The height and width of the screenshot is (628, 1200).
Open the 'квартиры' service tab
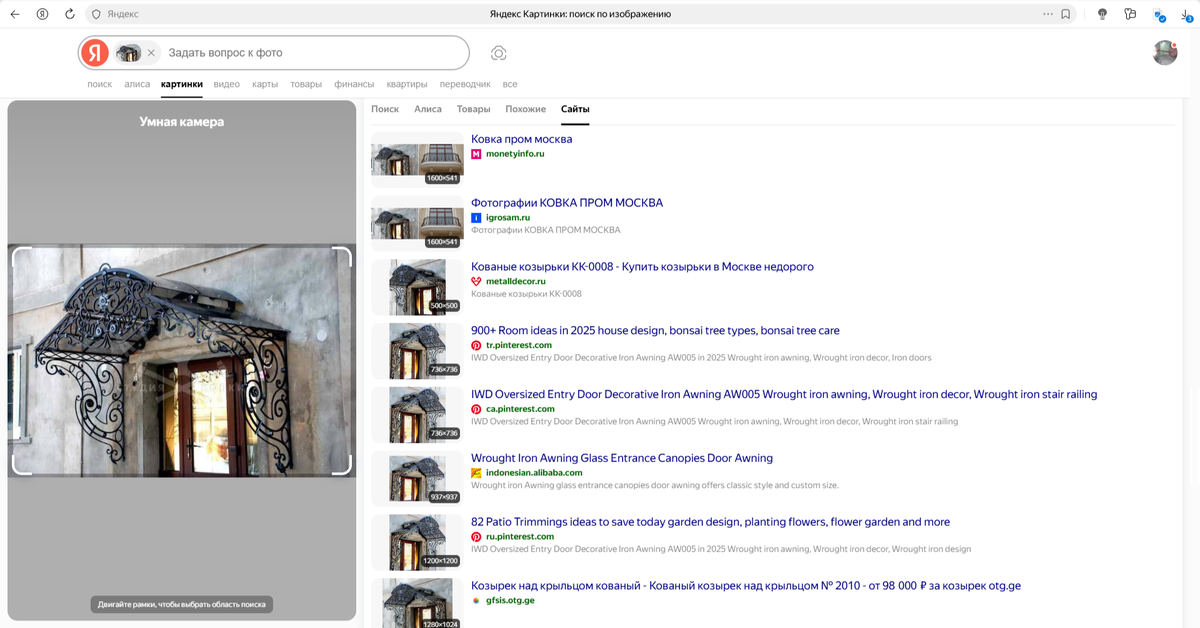407,84
